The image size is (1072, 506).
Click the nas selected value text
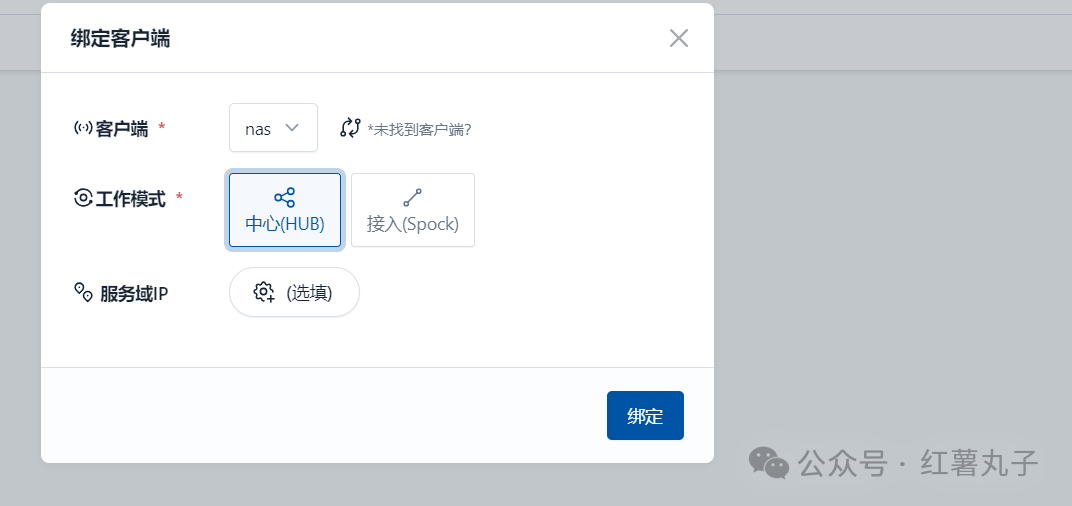(258, 129)
